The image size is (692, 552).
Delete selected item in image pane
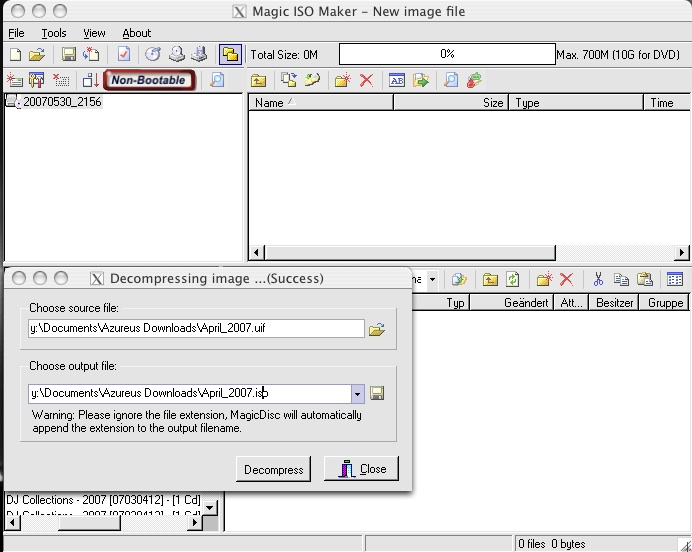(x=366, y=80)
